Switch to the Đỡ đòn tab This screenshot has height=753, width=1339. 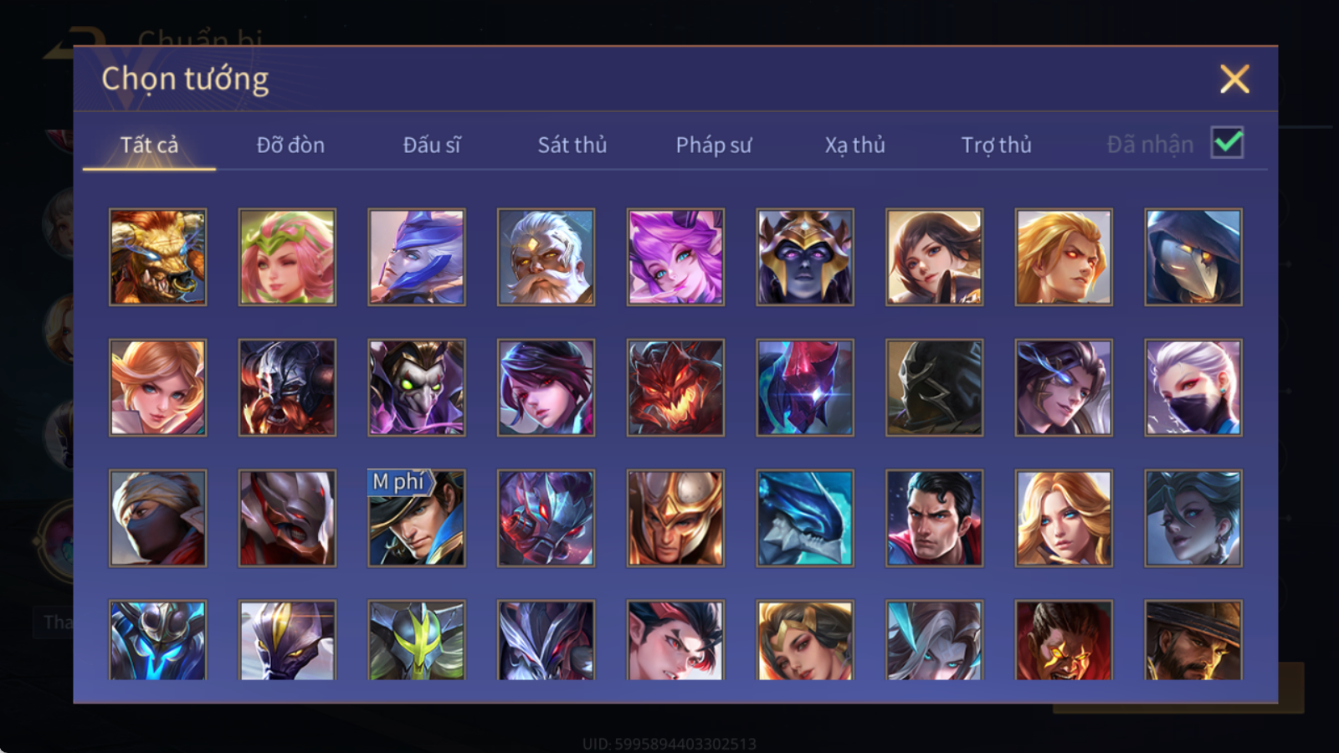click(x=290, y=145)
